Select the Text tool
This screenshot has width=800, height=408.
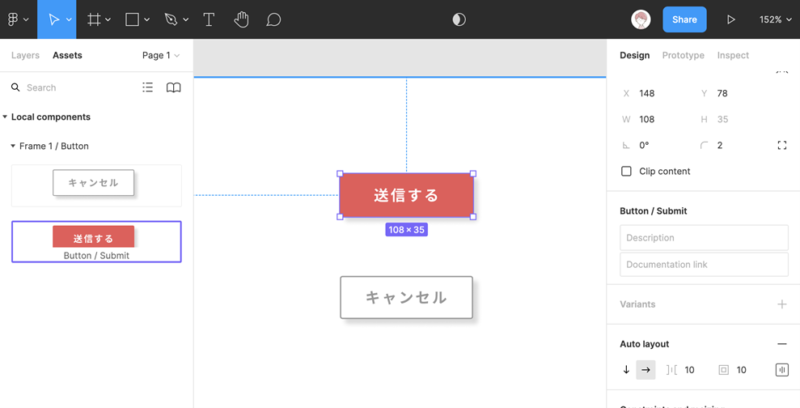click(x=208, y=19)
